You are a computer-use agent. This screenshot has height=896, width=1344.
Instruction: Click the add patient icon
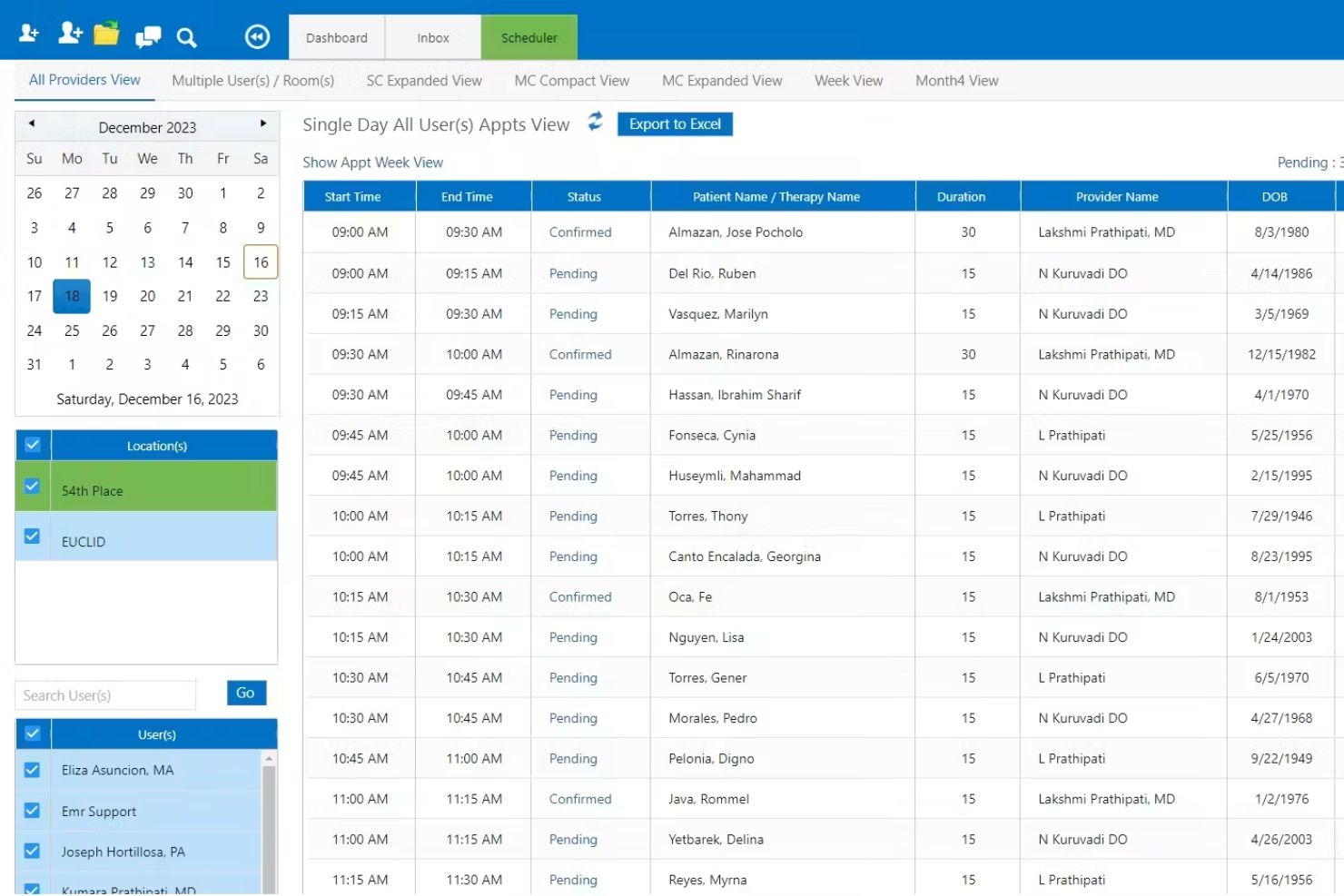tap(29, 34)
